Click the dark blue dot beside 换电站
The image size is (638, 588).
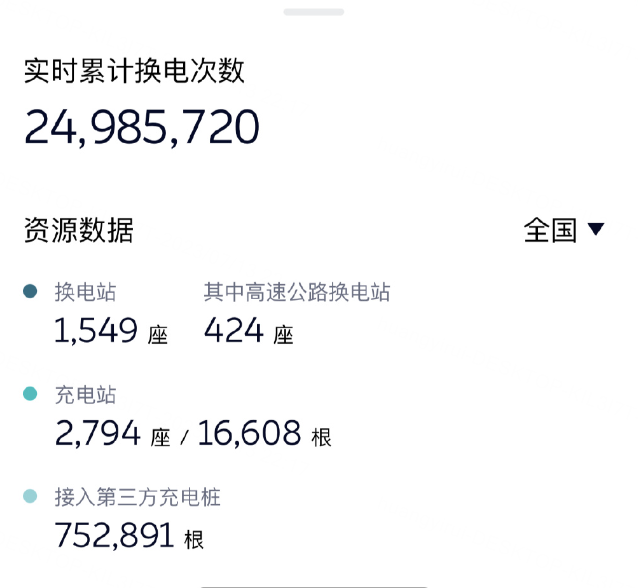point(30,292)
